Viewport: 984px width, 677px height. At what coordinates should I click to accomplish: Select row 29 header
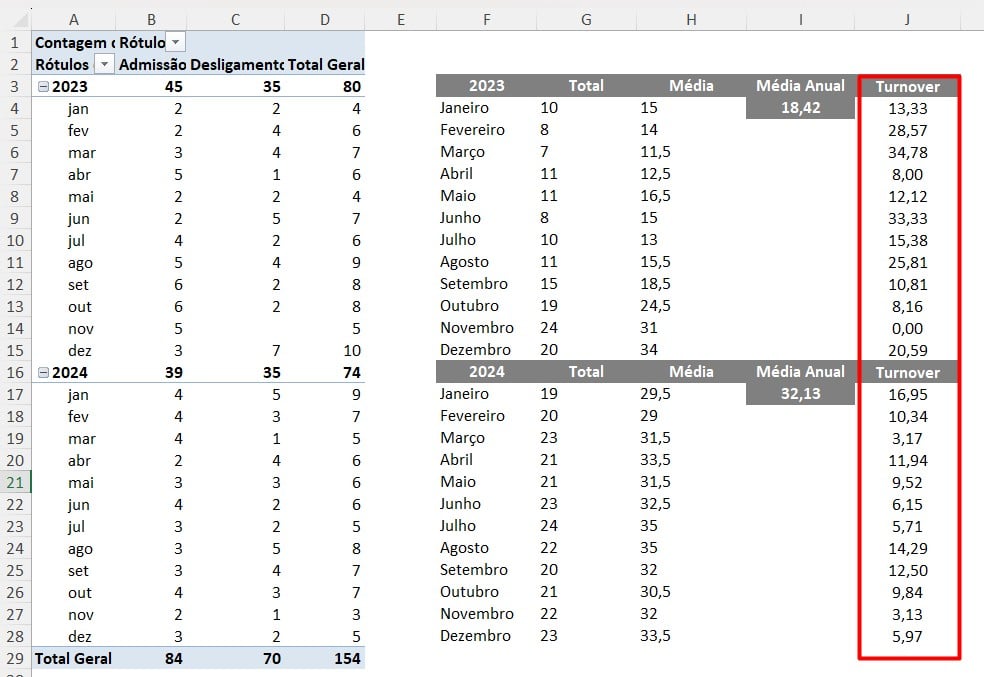coord(15,658)
